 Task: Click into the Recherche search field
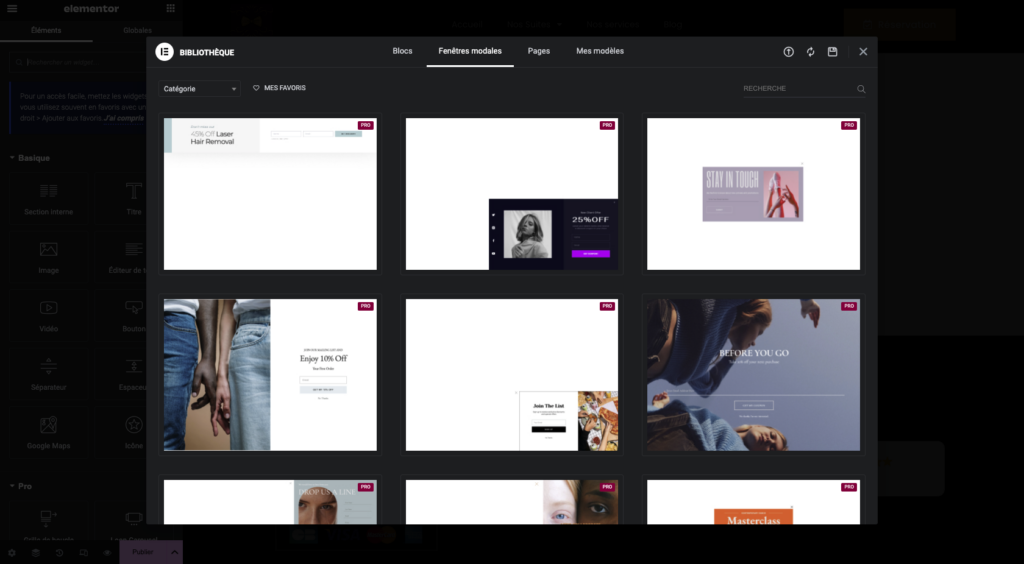tap(797, 89)
